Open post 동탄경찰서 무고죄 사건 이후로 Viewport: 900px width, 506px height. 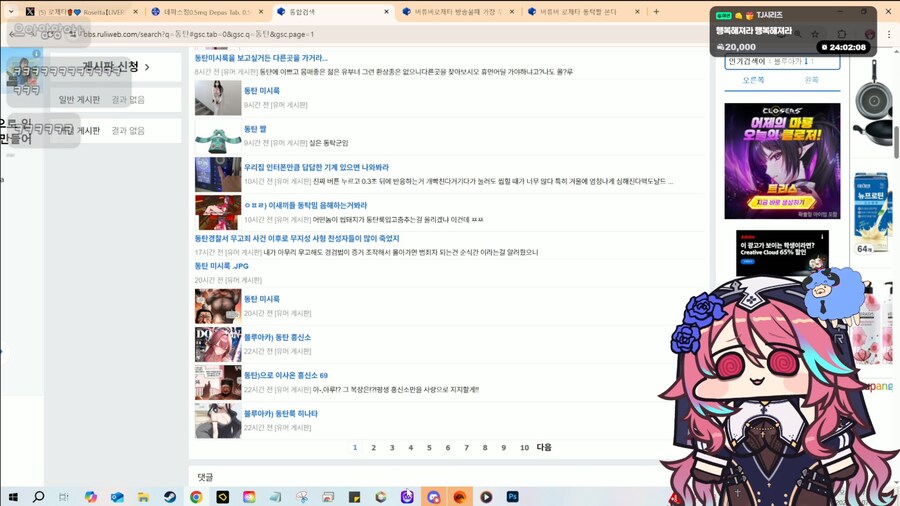pyautogui.click(x=297, y=239)
